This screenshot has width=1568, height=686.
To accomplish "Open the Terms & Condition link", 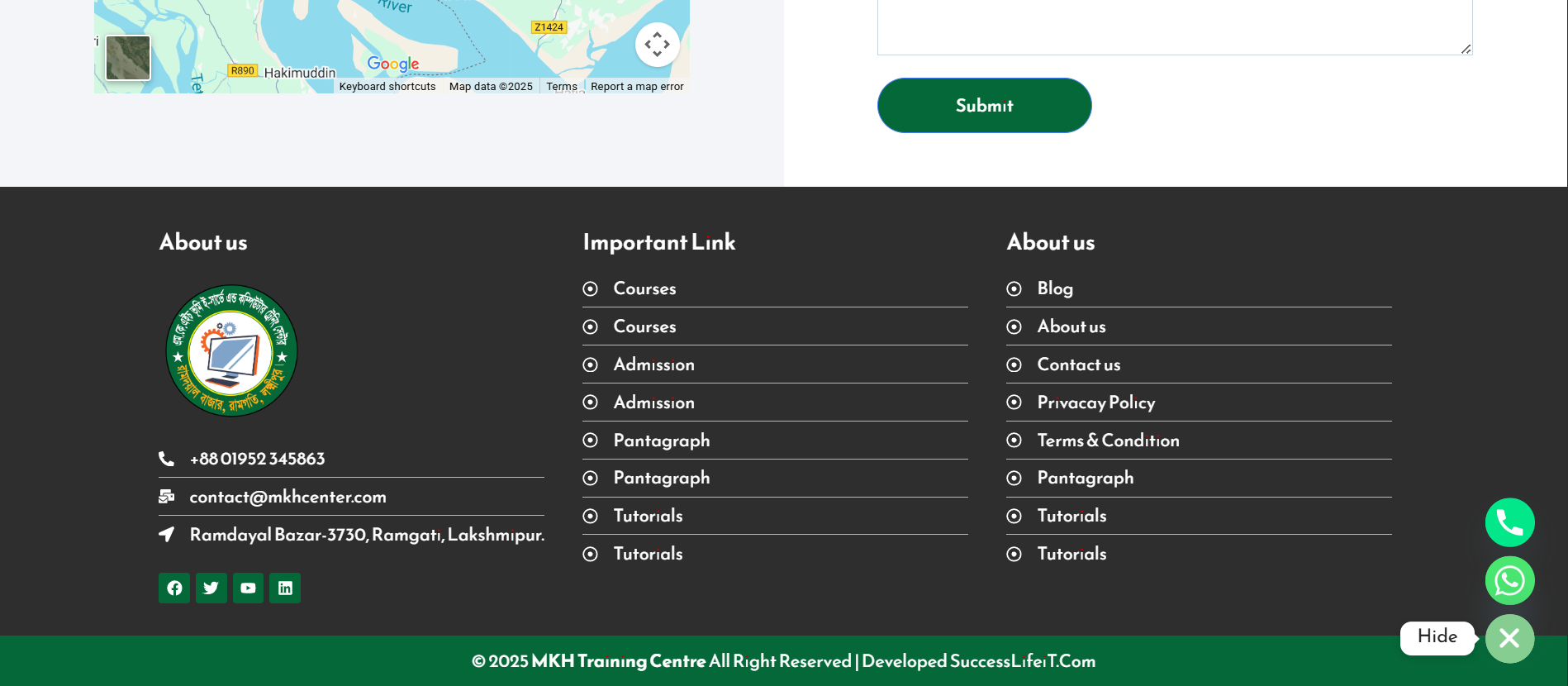I will pos(1108,441).
